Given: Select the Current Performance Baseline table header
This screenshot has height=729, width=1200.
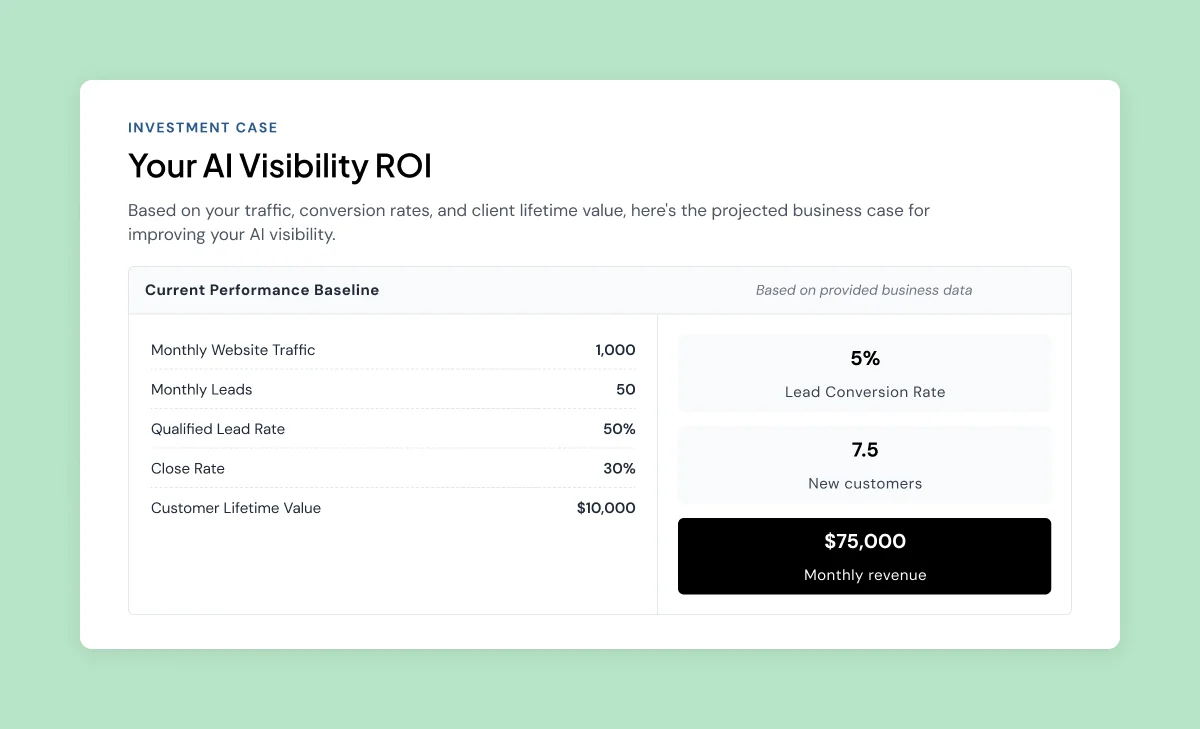Looking at the screenshot, I should [262, 290].
